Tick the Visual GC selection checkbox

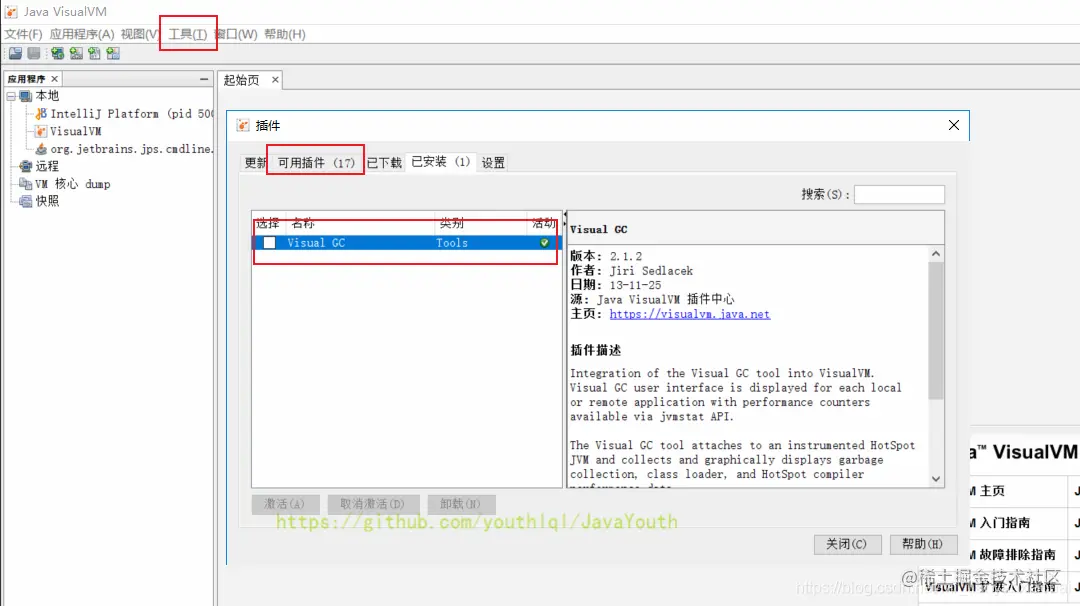269,242
